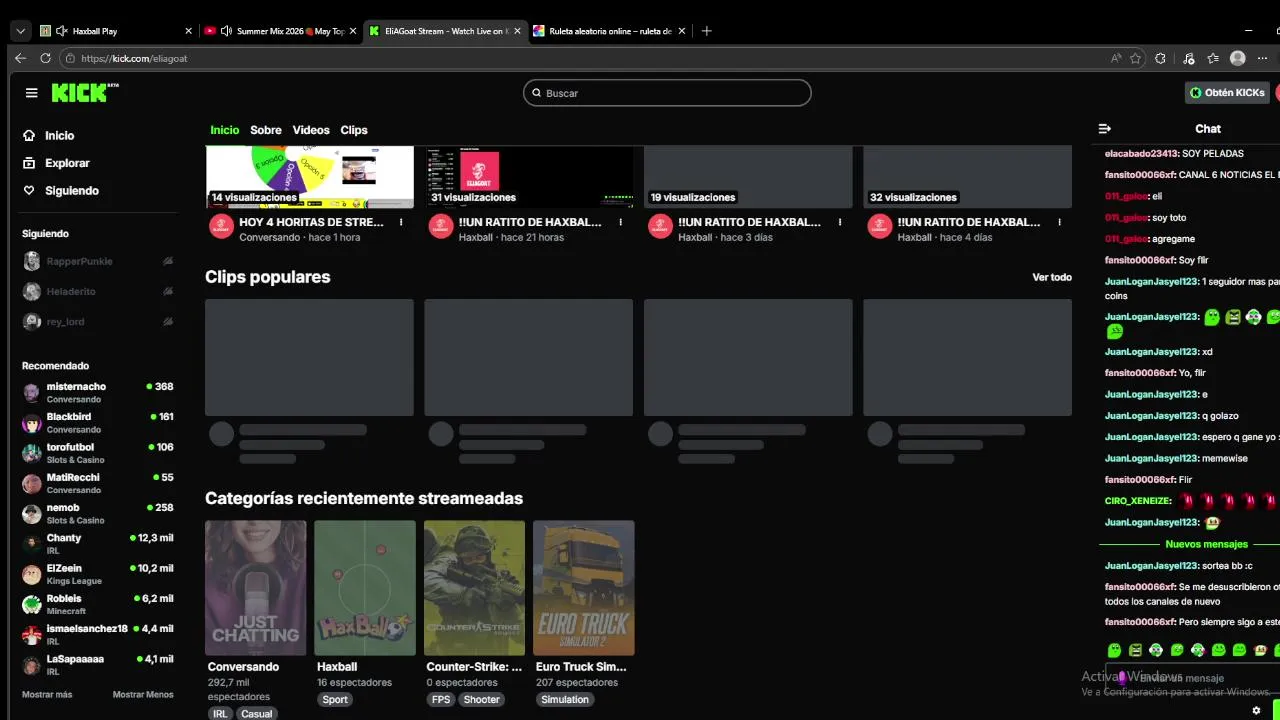Open the browser extensions puzzle icon

click(x=1160, y=58)
